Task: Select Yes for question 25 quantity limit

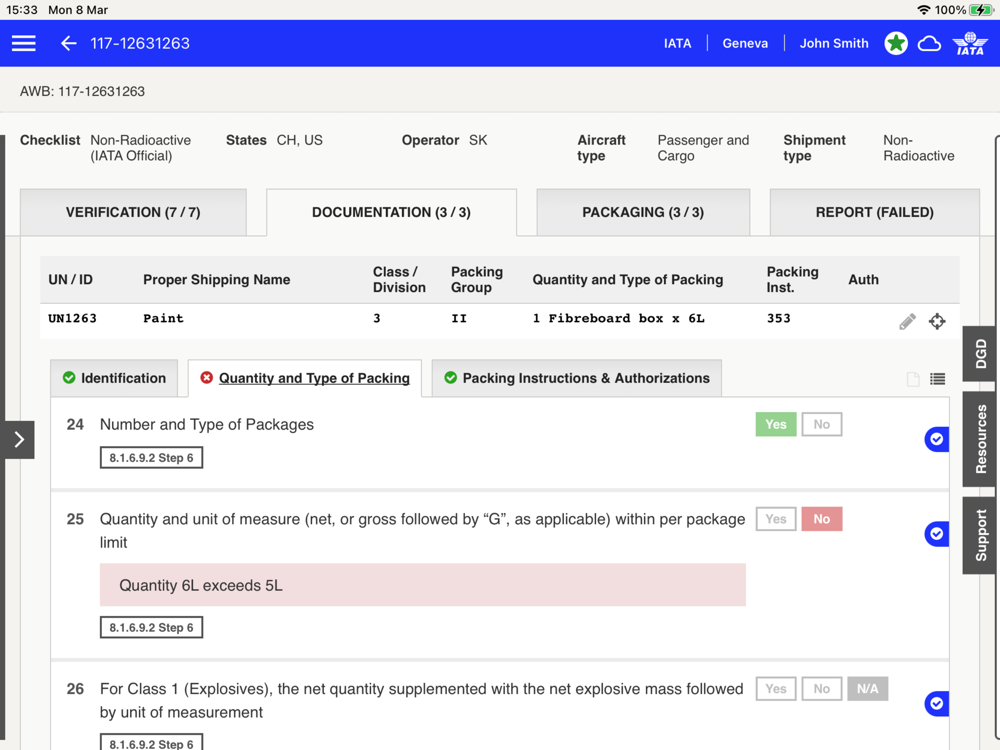Action: pos(776,519)
